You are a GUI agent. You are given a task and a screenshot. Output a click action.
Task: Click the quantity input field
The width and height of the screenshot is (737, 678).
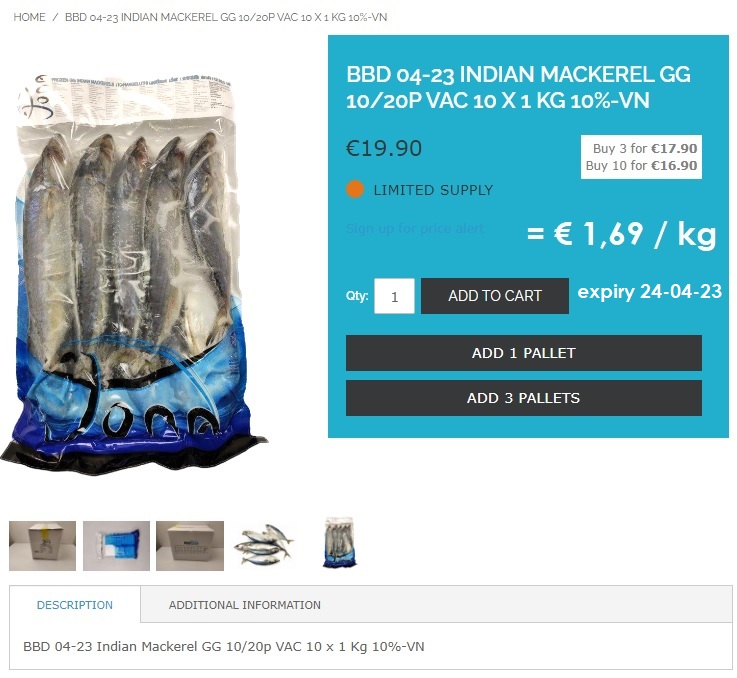tap(394, 296)
